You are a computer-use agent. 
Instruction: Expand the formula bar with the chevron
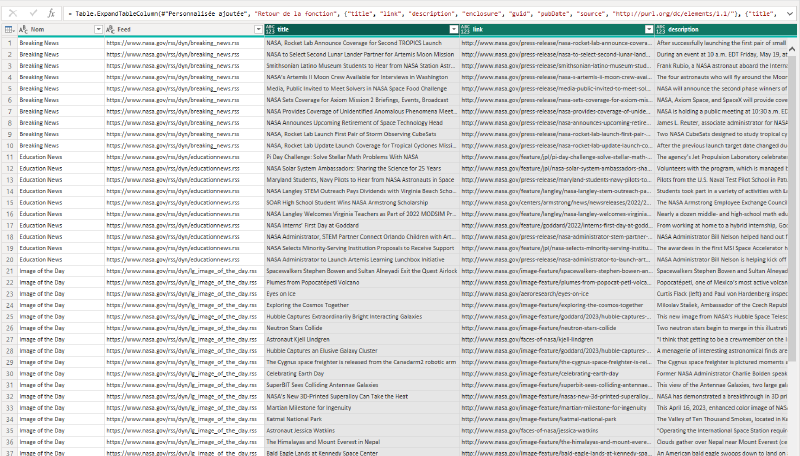pos(790,14)
